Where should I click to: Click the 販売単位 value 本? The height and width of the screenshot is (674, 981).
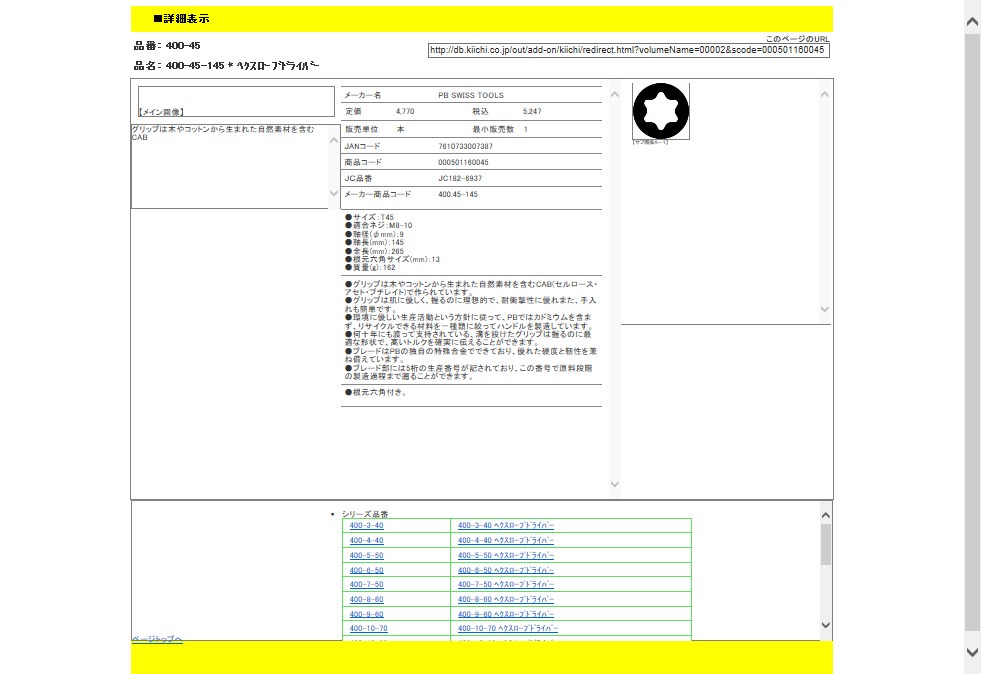tap(400, 130)
